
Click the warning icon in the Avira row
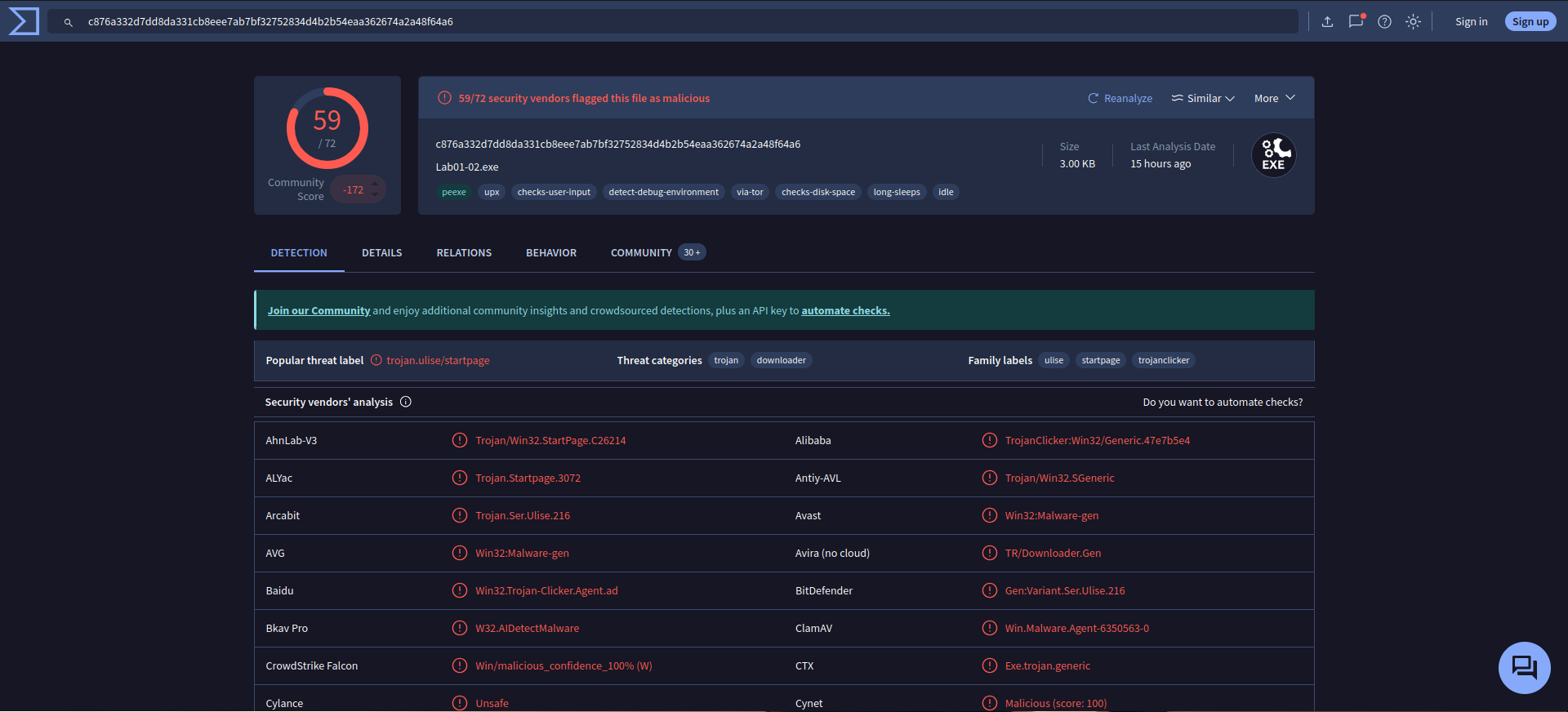[990, 553]
